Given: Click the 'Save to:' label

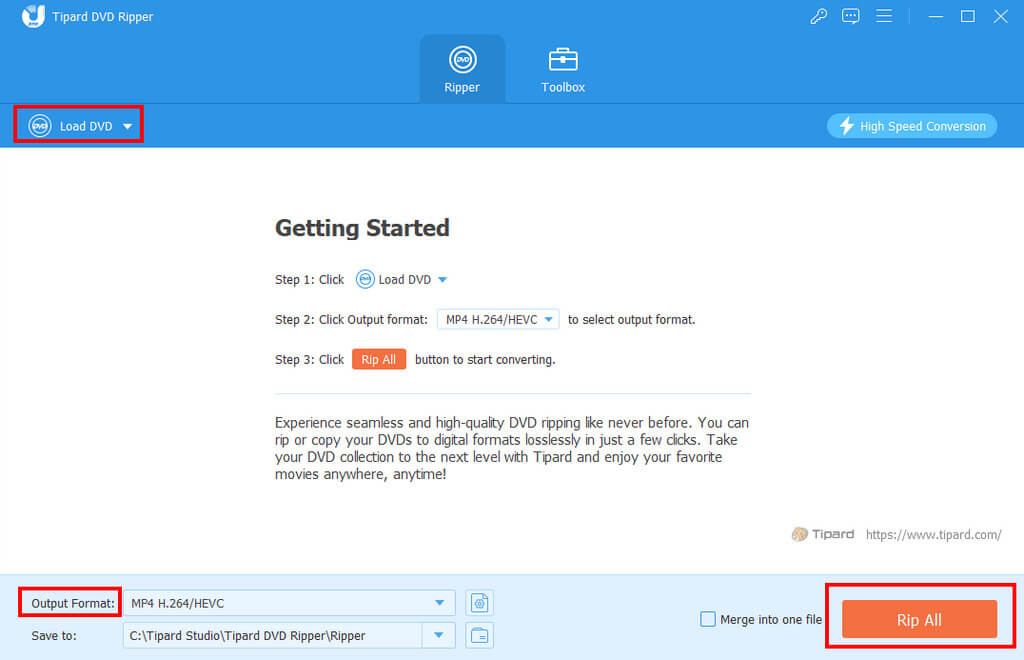Looking at the screenshot, I should pyautogui.click(x=54, y=635).
